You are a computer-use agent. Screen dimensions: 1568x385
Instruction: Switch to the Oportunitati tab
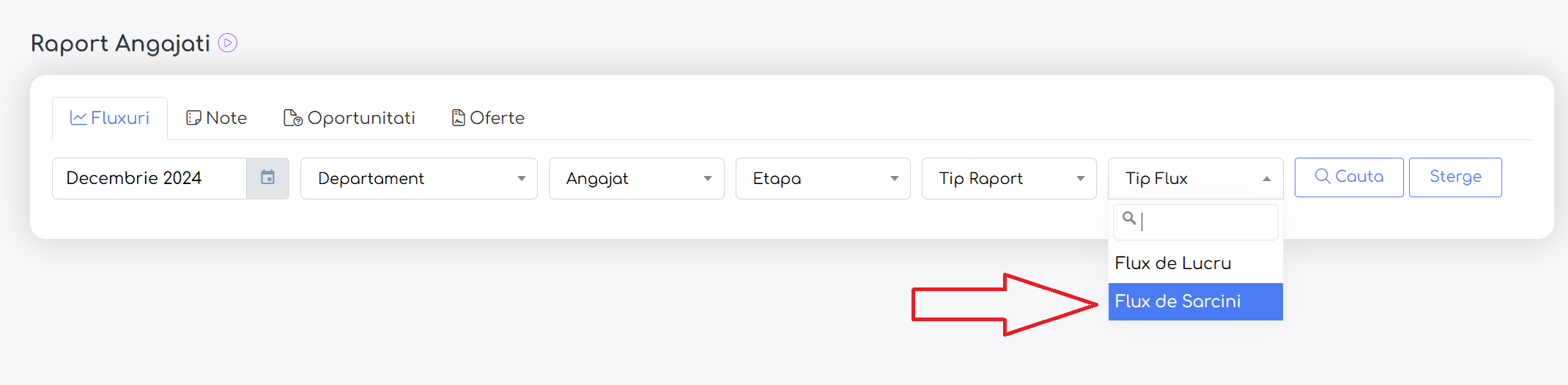350,118
